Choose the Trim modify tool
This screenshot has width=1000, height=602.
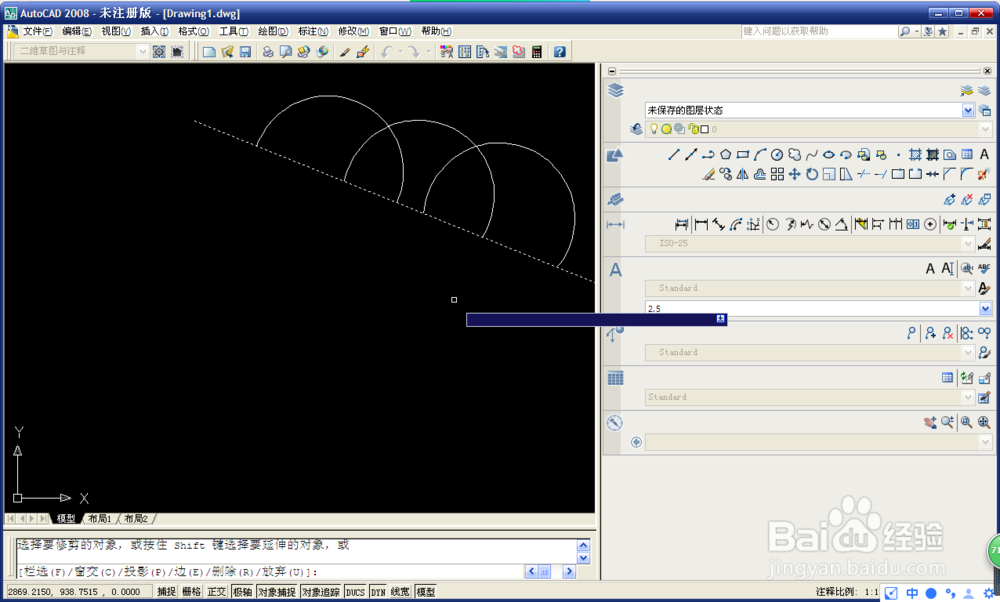coord(864,174)
